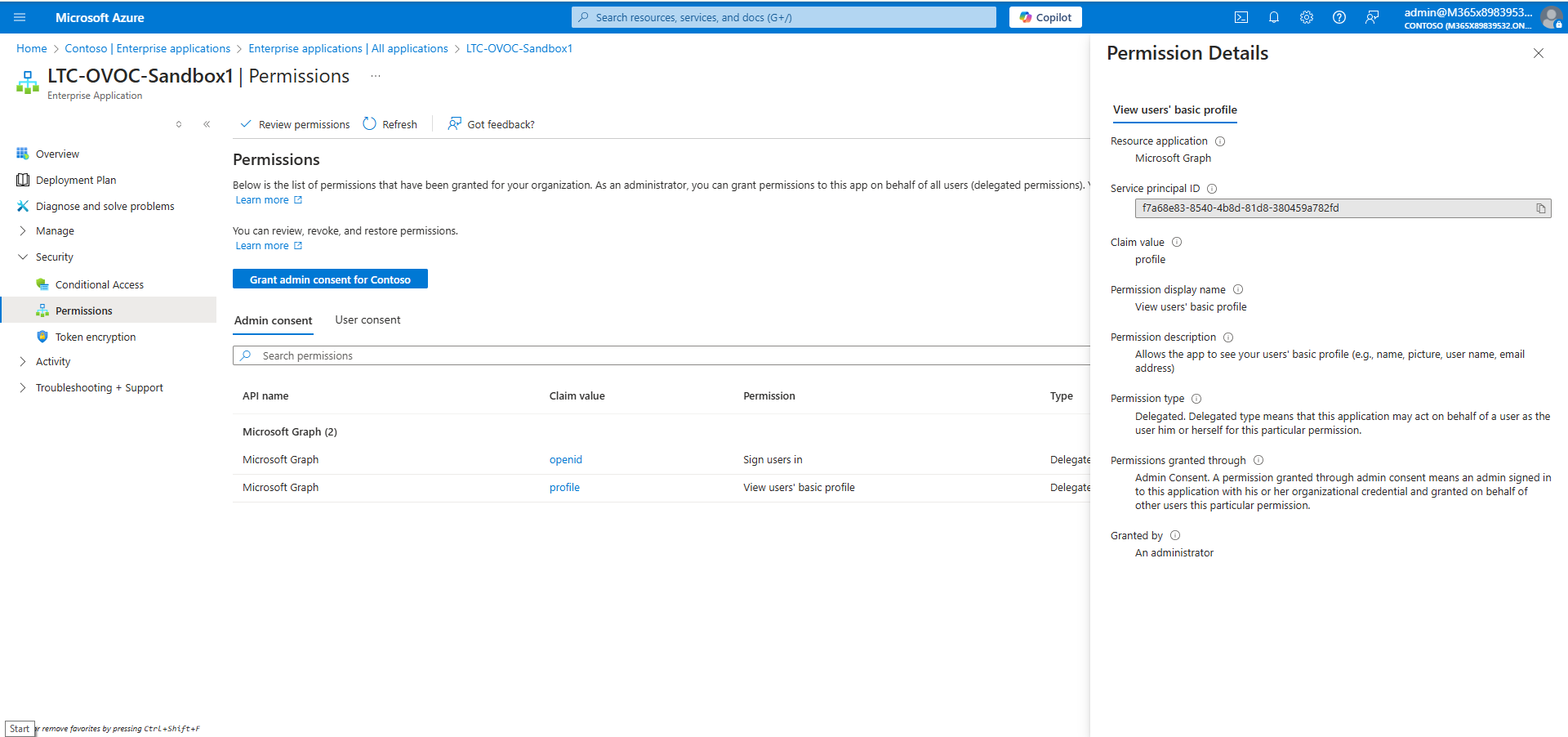This screenshot has height=737, width=1568.
Task: Select the View users' basic profile tab
Action: tap(1174, 110)
